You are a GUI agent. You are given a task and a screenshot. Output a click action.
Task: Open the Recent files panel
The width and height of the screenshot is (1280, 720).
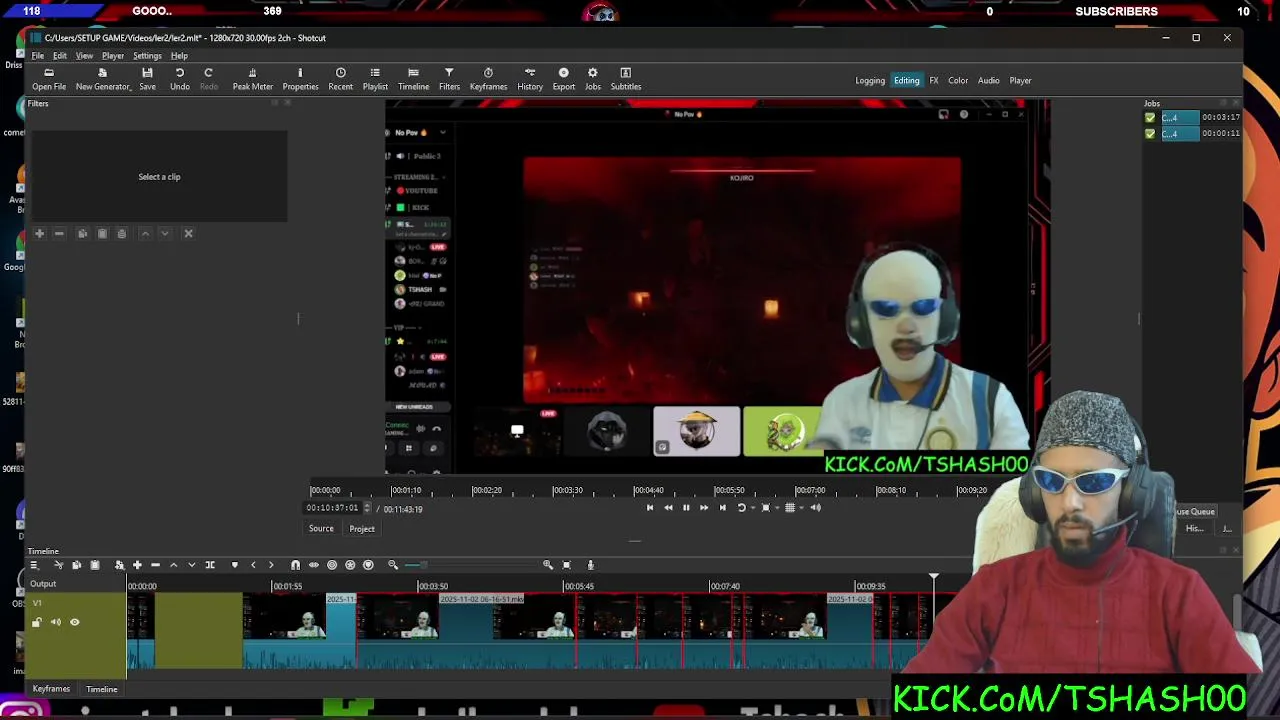(340, 79)
